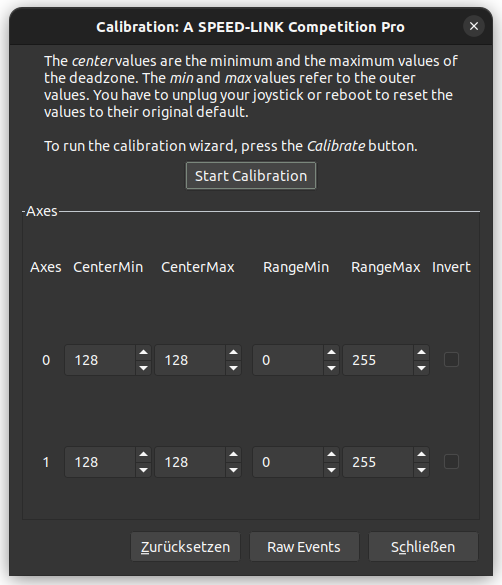This screenshot has width=502, height=585.
Task: Focus the RangeMax field of axis 1
Action: tap(378, 462)
